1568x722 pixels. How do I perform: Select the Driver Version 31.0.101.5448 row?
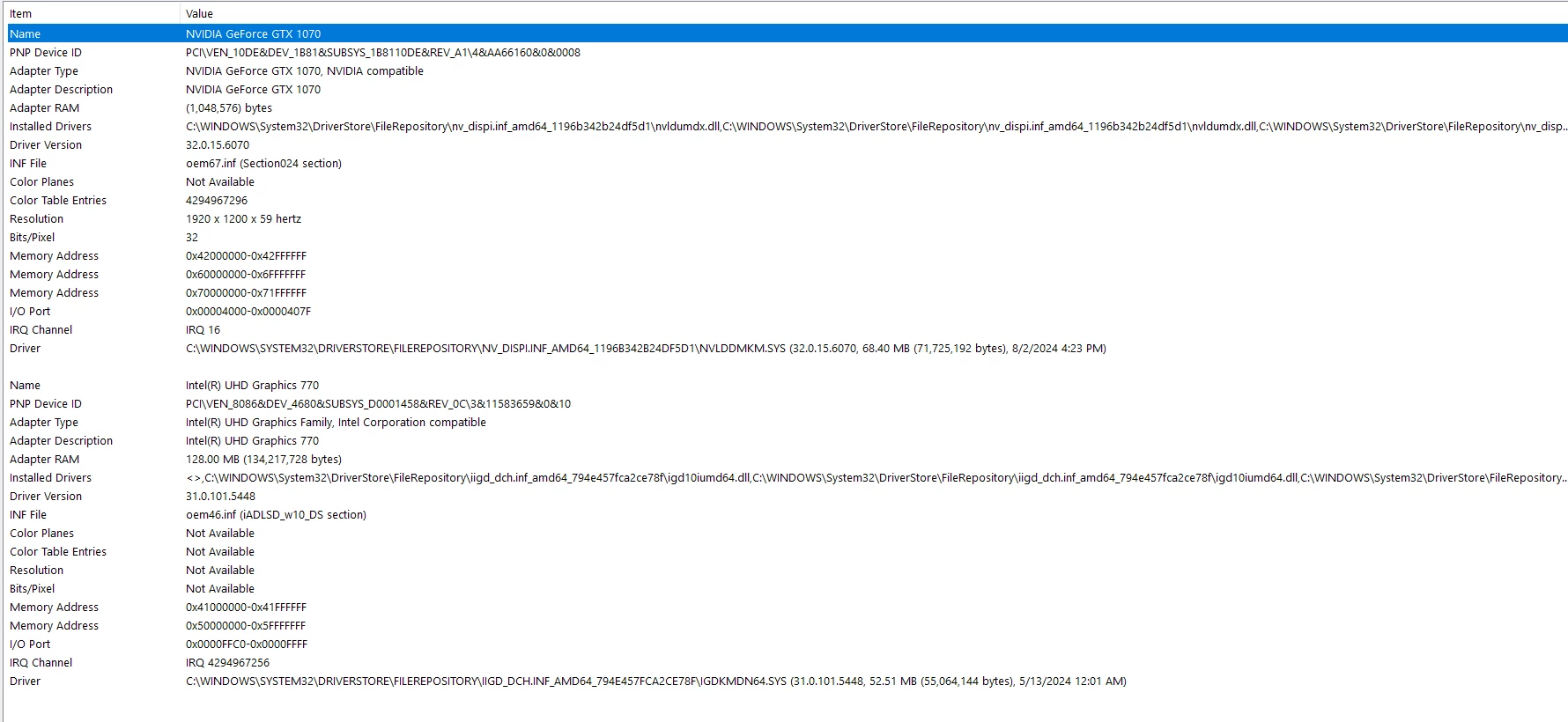[x=788, y=496]
